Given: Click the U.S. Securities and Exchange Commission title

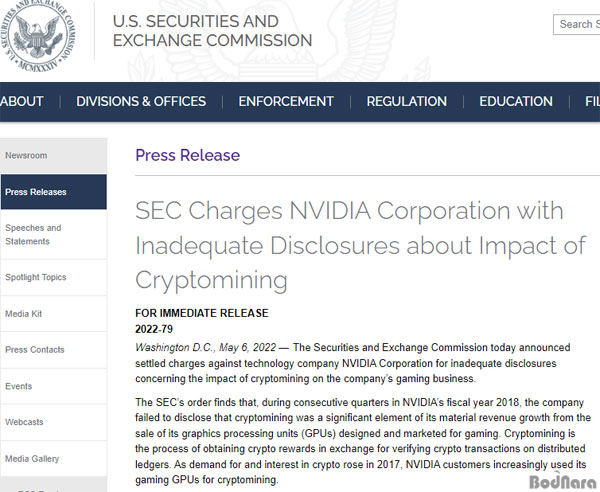Looking at the screenshot, I should click(212, 31).
